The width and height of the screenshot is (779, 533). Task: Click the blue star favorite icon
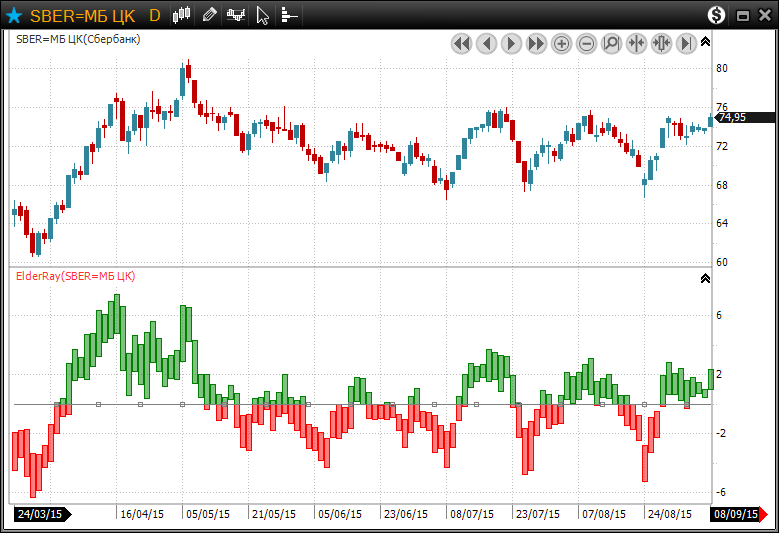(x=14, y=15)
